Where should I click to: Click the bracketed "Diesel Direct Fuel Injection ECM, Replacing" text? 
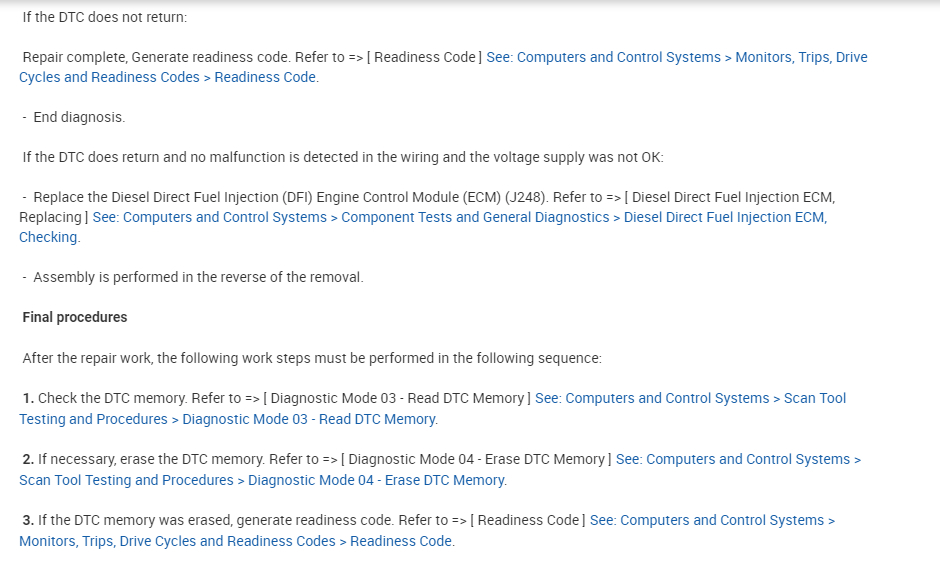coord(735,197)
